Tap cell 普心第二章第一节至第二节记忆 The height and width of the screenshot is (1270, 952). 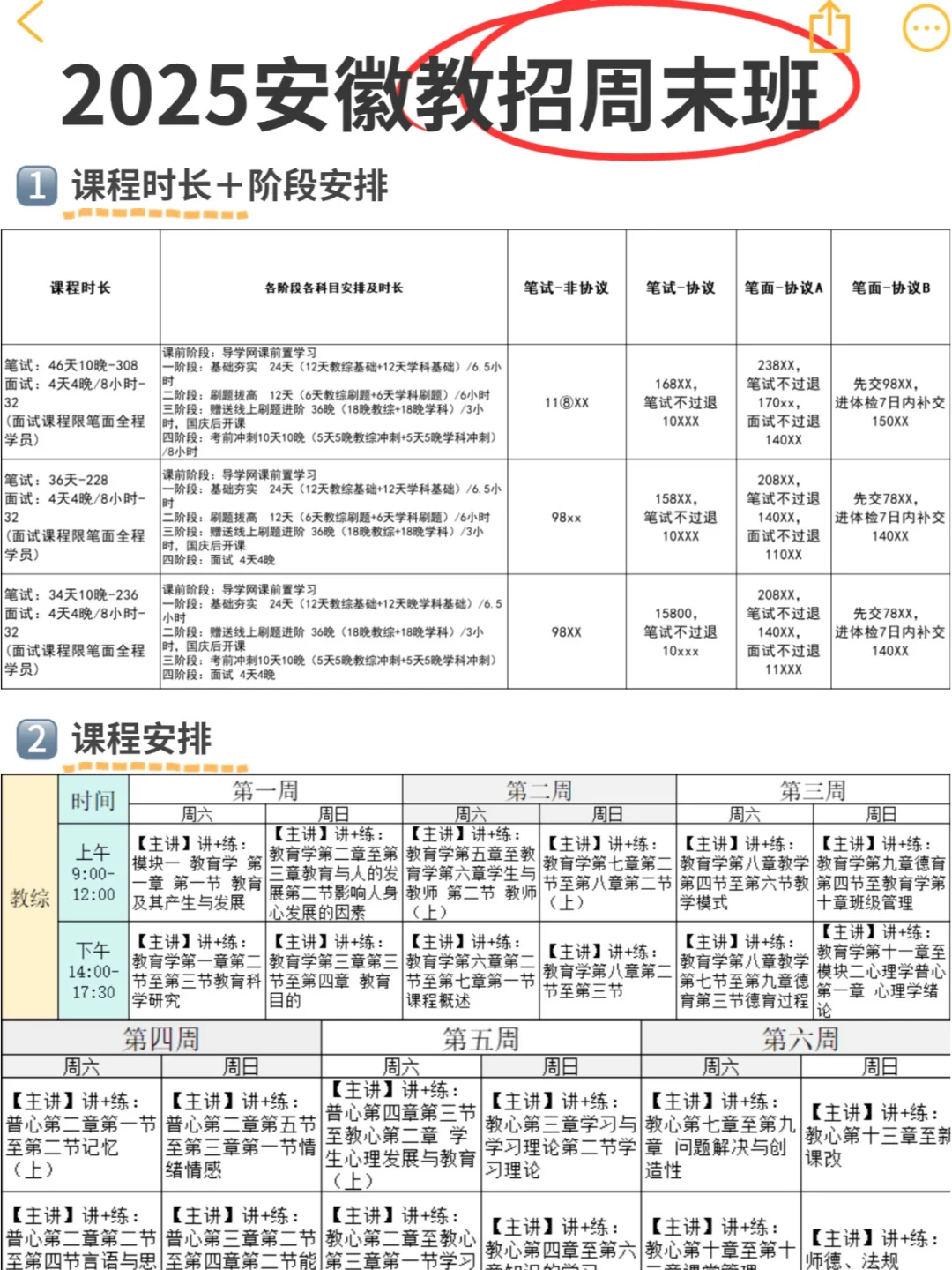coord(81,1134)
